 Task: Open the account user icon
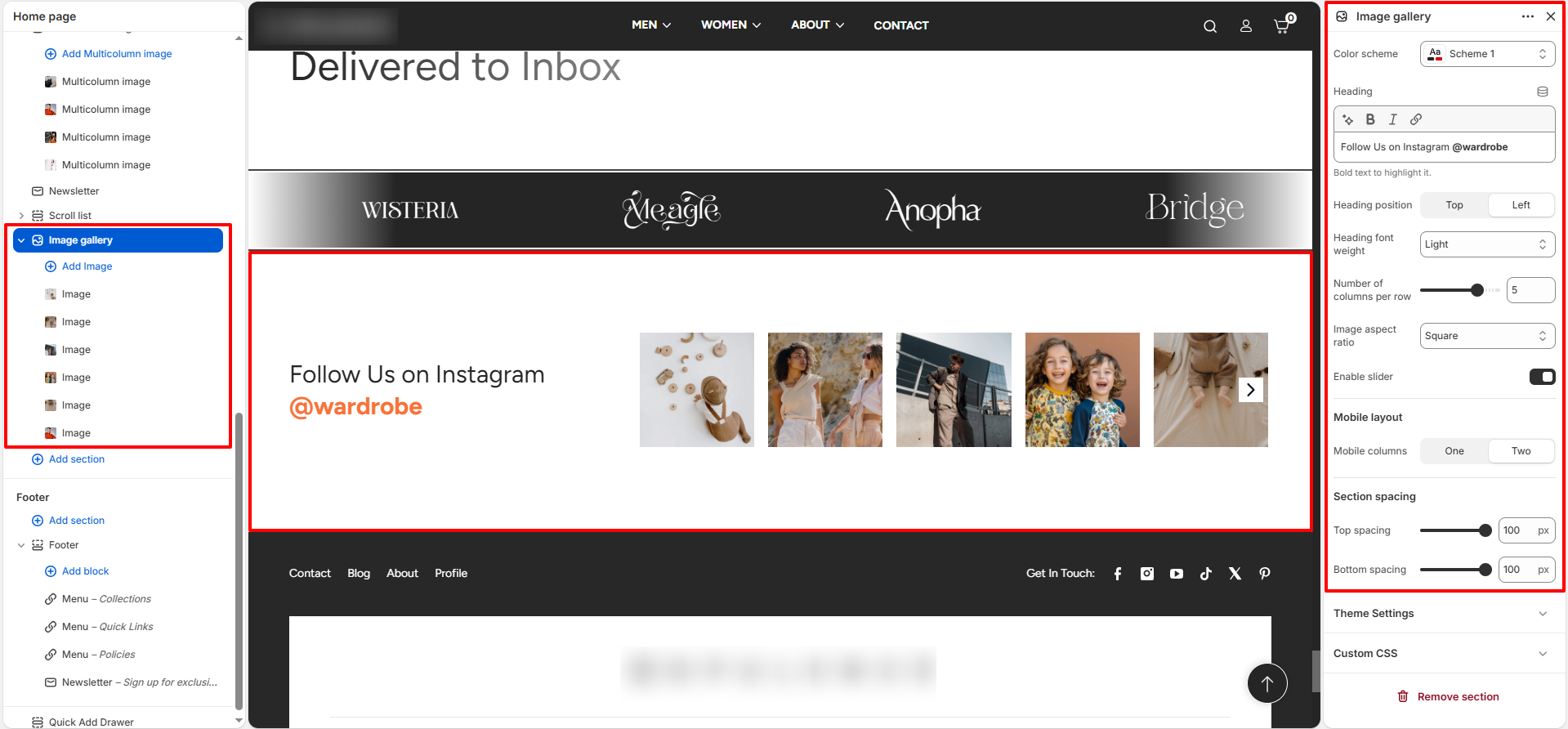[x=1246, y=26]
